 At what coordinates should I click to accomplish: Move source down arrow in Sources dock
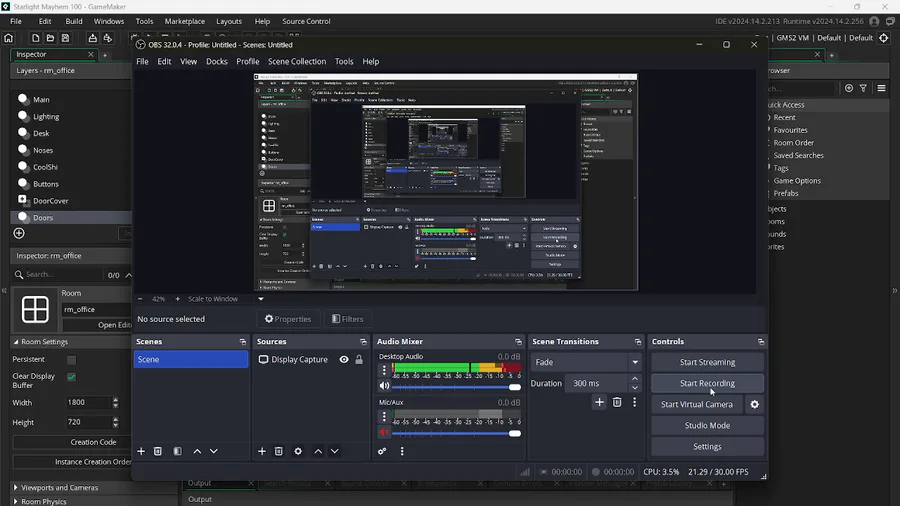335,451
